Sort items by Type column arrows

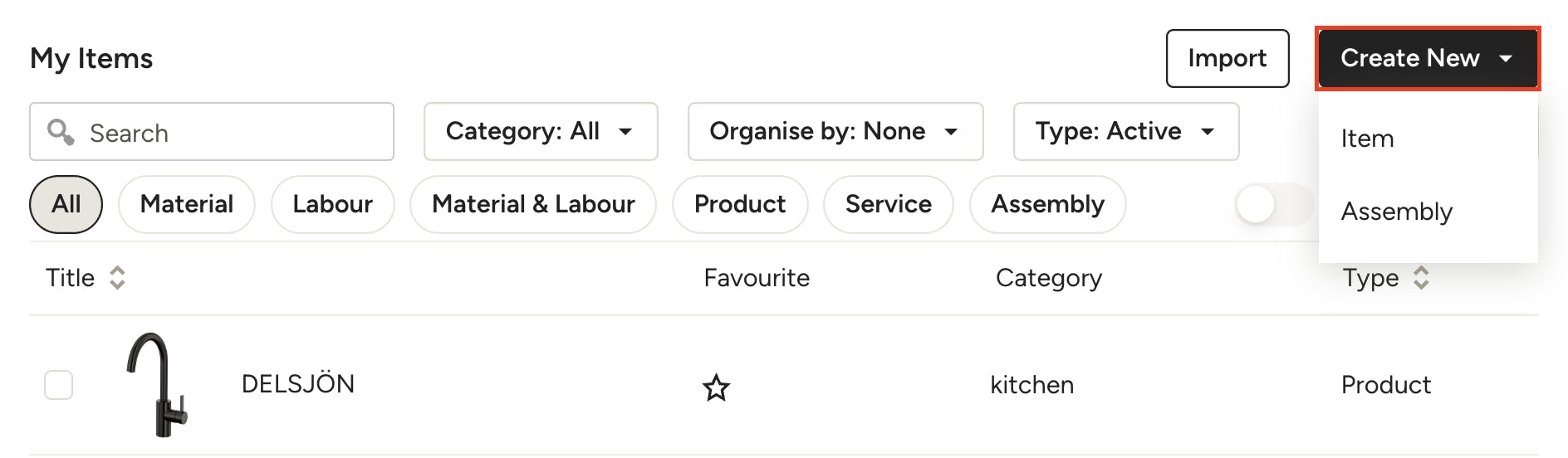pyautogui.click(x=1421, y=278)
